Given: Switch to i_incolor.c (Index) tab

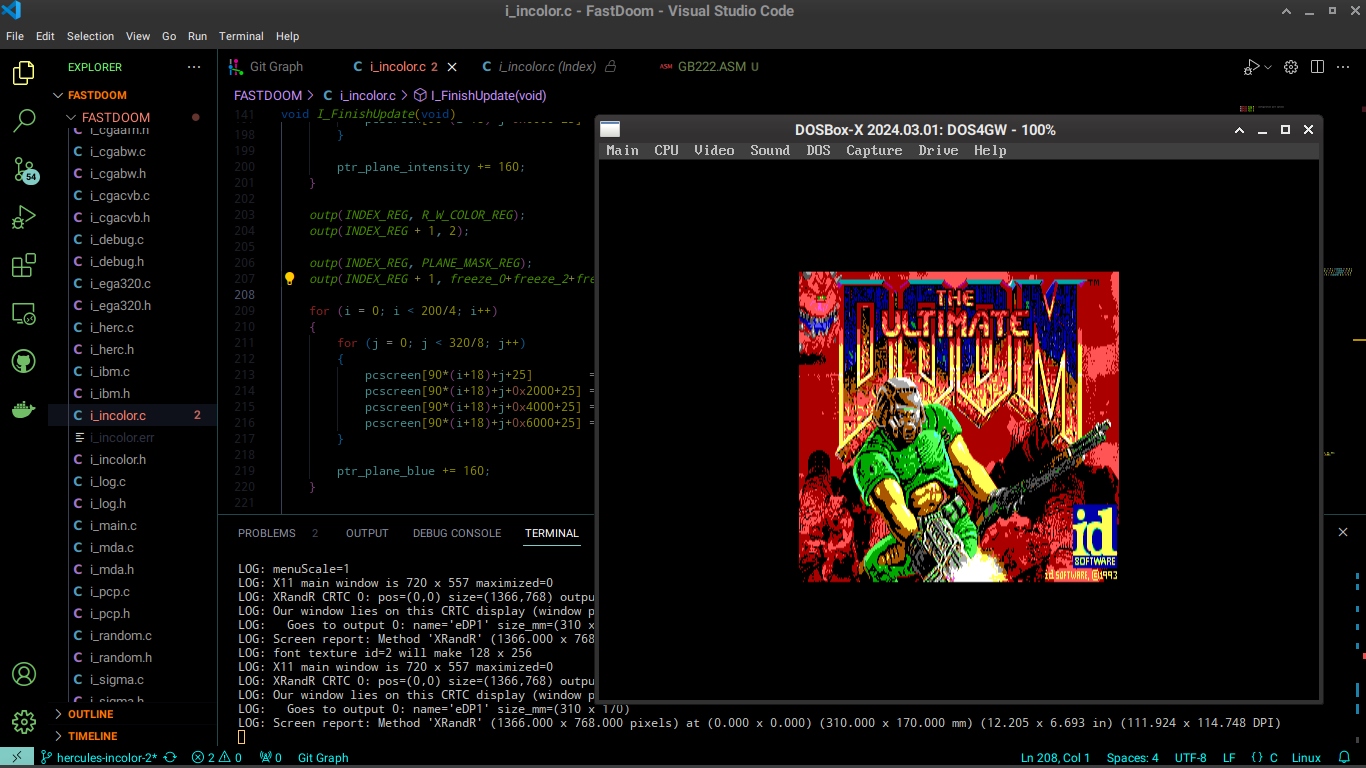Looking at the screenshot, I should pyautogui.click(x=548, y=67).
